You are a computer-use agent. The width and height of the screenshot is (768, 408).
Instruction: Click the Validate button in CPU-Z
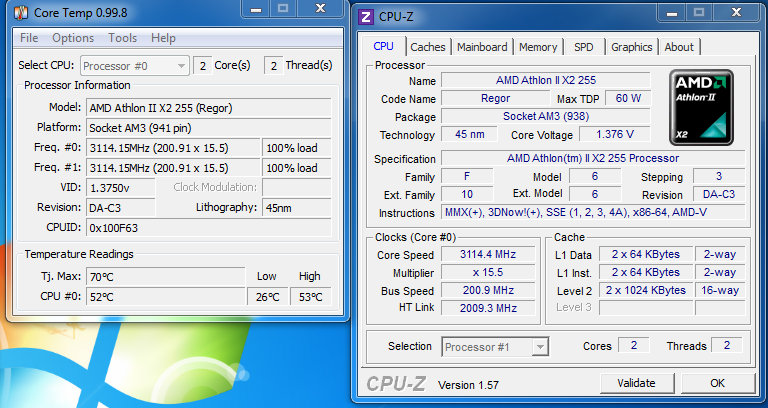point(636,383)
